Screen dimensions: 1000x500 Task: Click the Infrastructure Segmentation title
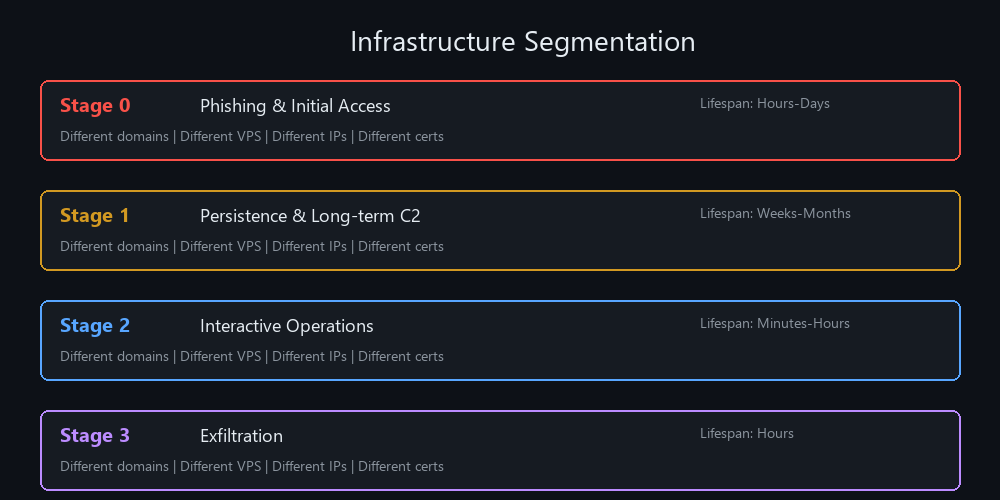tap(522, 42)
